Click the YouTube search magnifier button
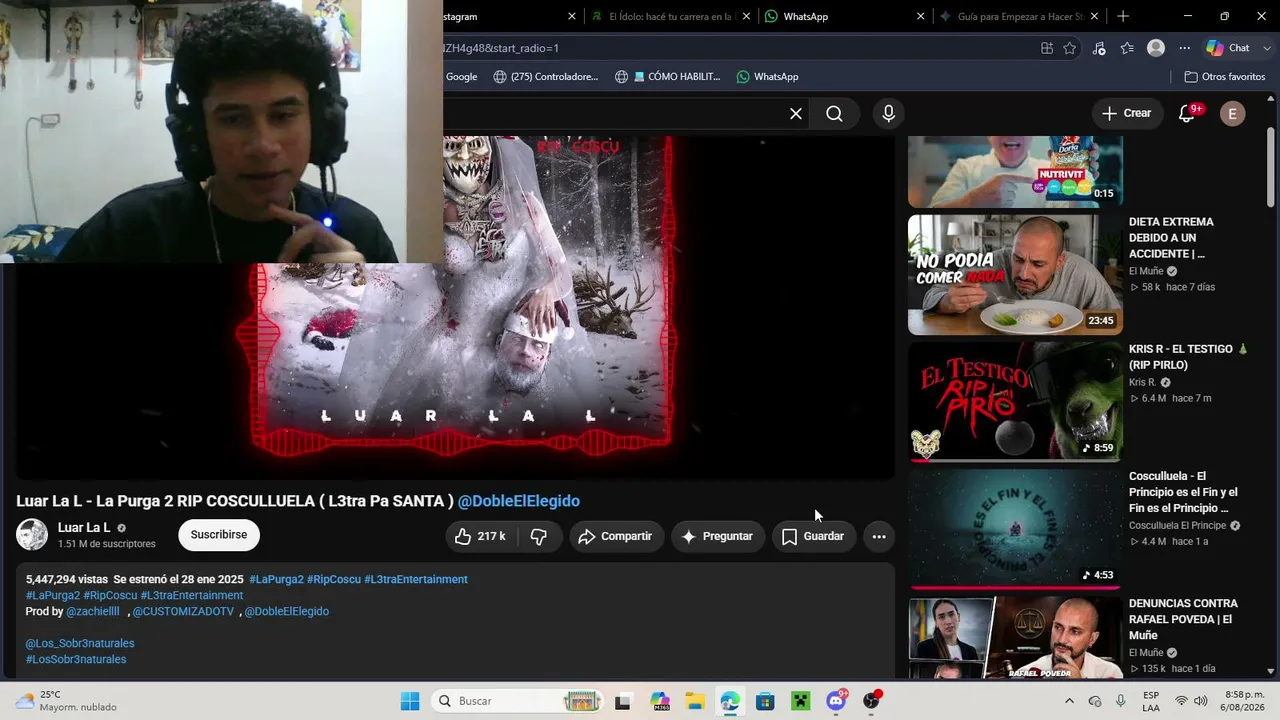The image size is (1280, 720). coord(834,113)
